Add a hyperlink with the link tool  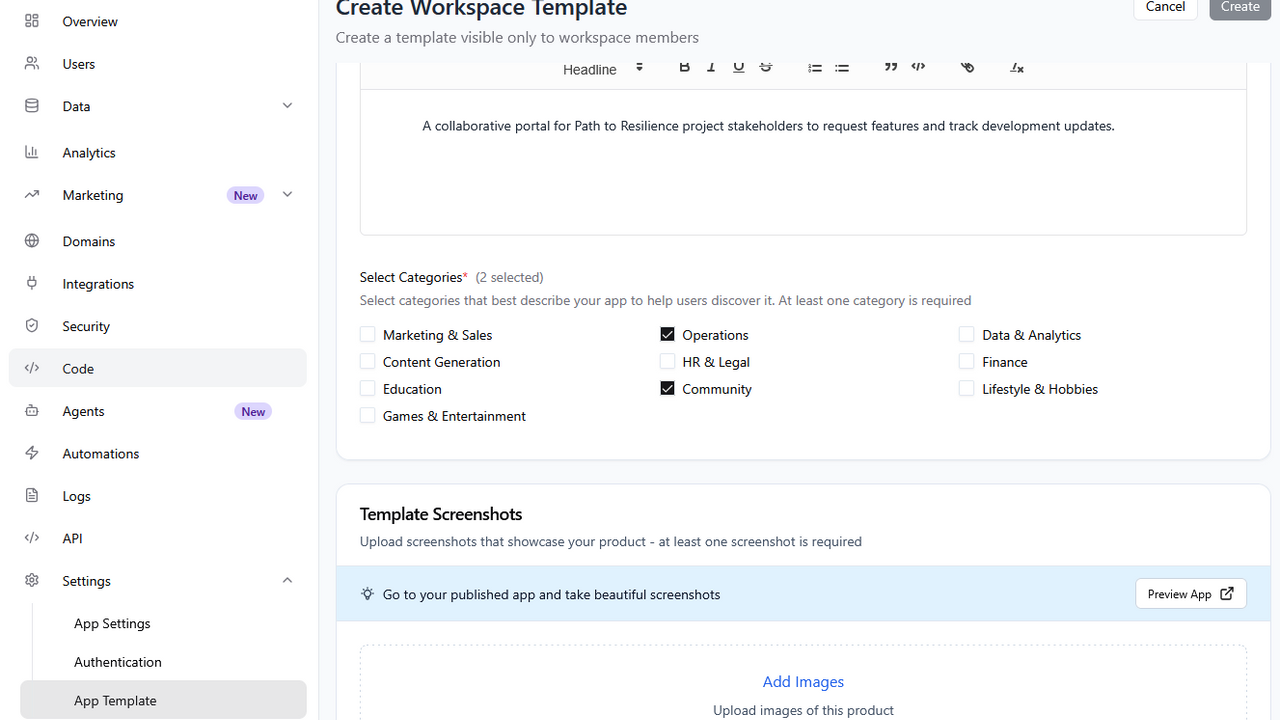[x=967, y=67]
